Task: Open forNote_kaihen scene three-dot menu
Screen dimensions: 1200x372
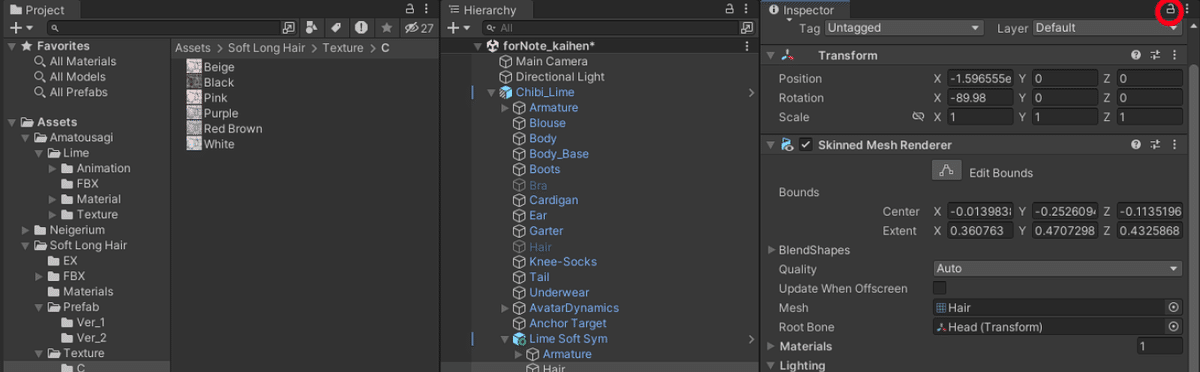Action: [747, 46]
